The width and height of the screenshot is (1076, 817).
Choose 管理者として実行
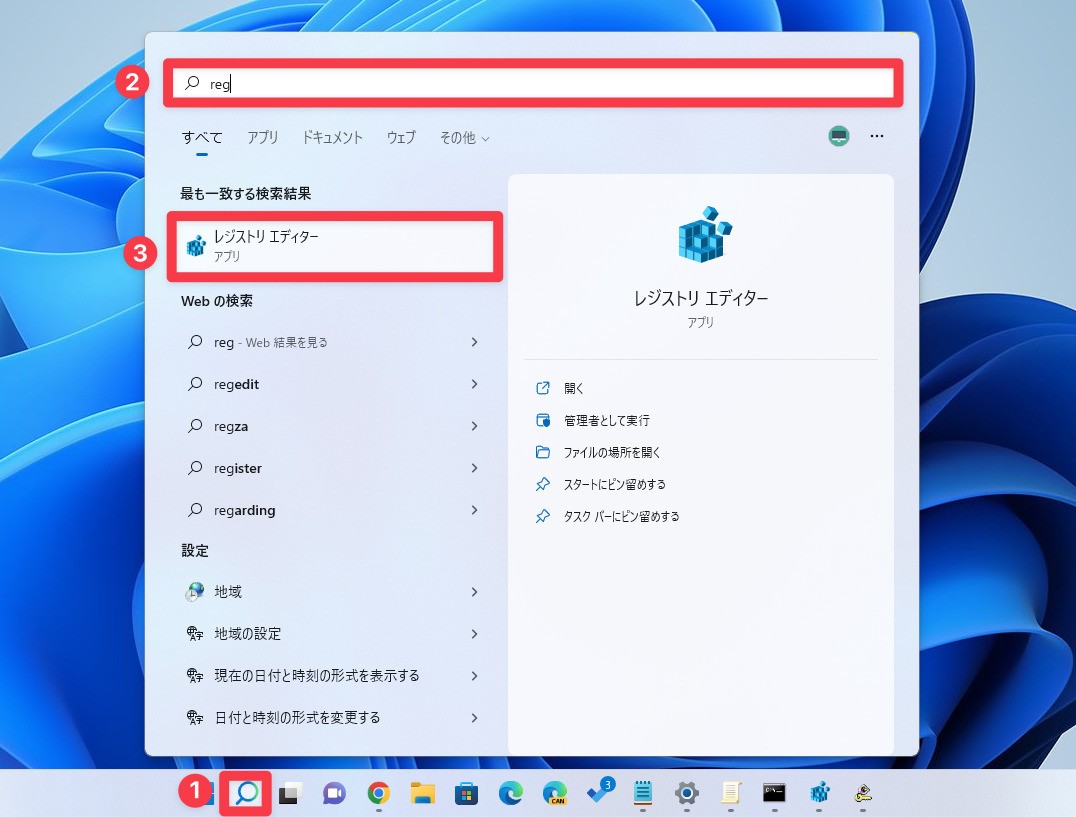pos(606,420)
